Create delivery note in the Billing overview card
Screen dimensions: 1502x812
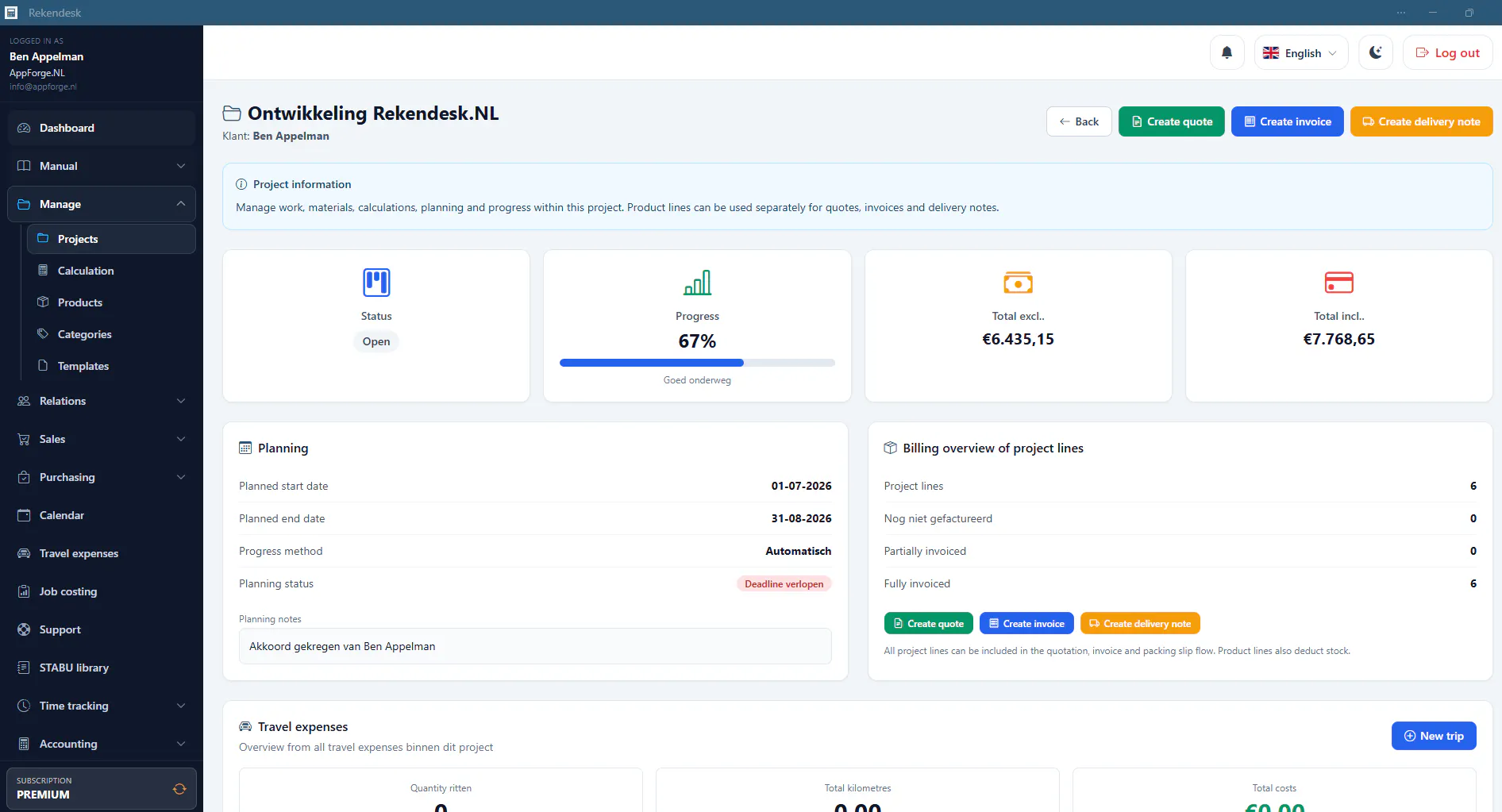[1140, 623]
